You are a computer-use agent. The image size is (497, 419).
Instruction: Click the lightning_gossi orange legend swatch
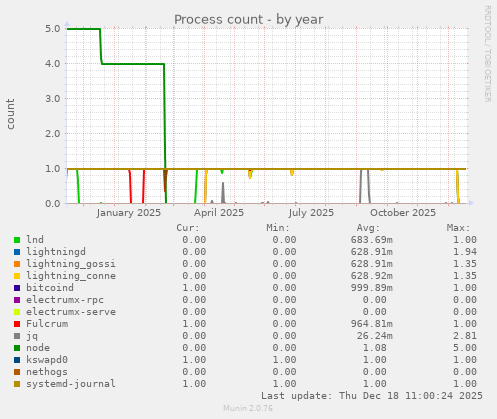[x=17, y=264]
